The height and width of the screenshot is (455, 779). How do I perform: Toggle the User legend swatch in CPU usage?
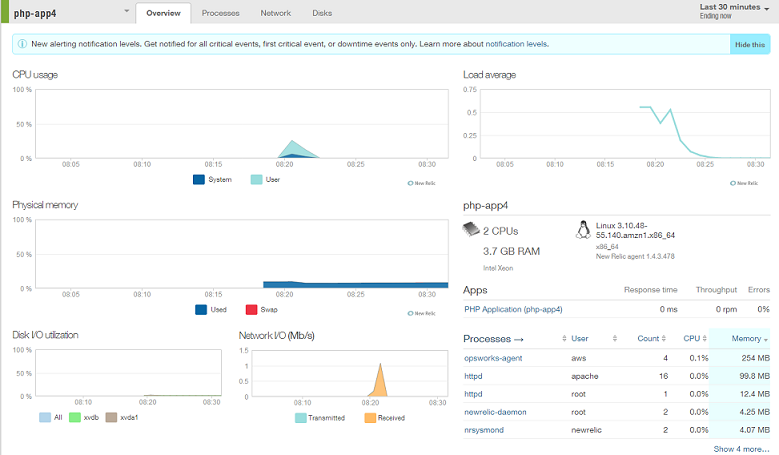click(256, 179)
